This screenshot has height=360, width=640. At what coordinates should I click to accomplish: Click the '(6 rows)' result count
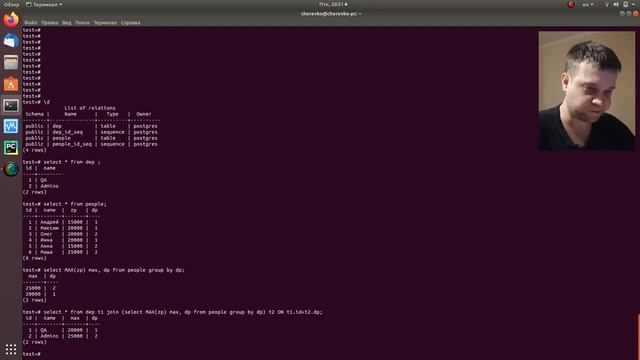tap(34, 258)
